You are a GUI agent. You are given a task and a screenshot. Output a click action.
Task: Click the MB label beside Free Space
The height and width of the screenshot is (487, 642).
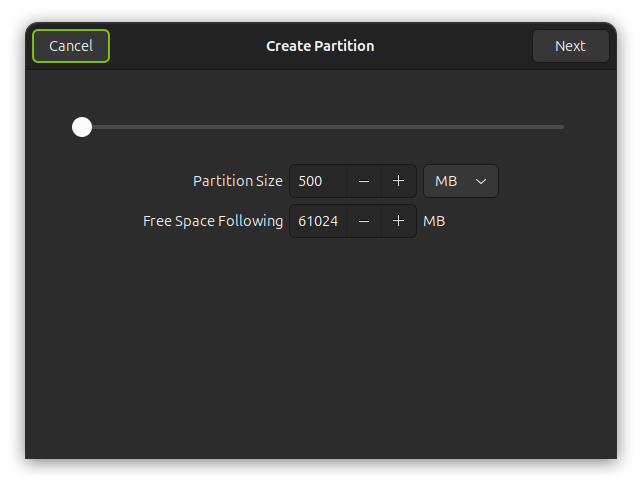[434, 221]
